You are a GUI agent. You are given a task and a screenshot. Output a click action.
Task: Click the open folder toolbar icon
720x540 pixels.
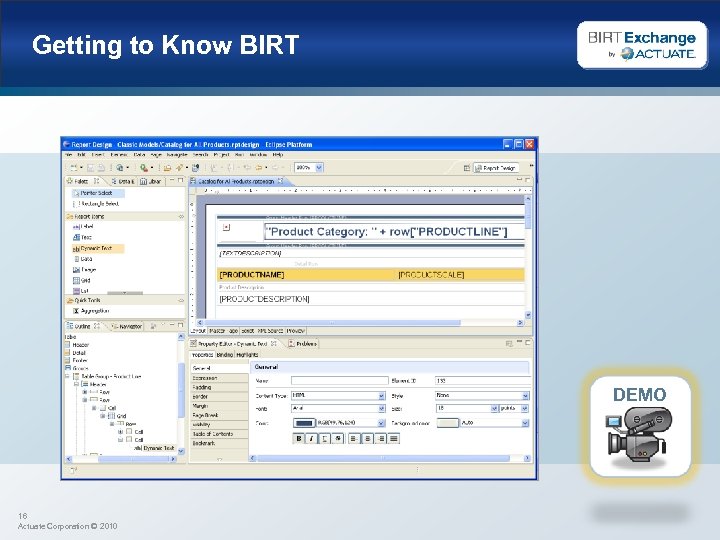pyautogui.click(x=168, y=168)
